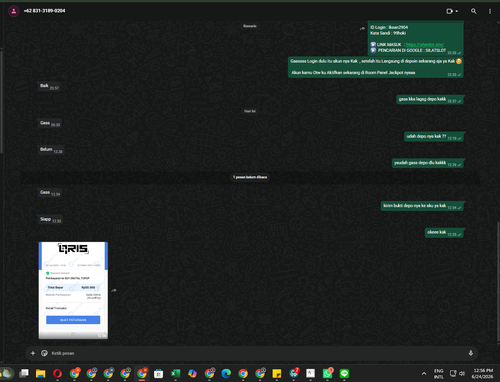Open Excel from the taskbar
The image size is (500, 382).
coord(175,373)
